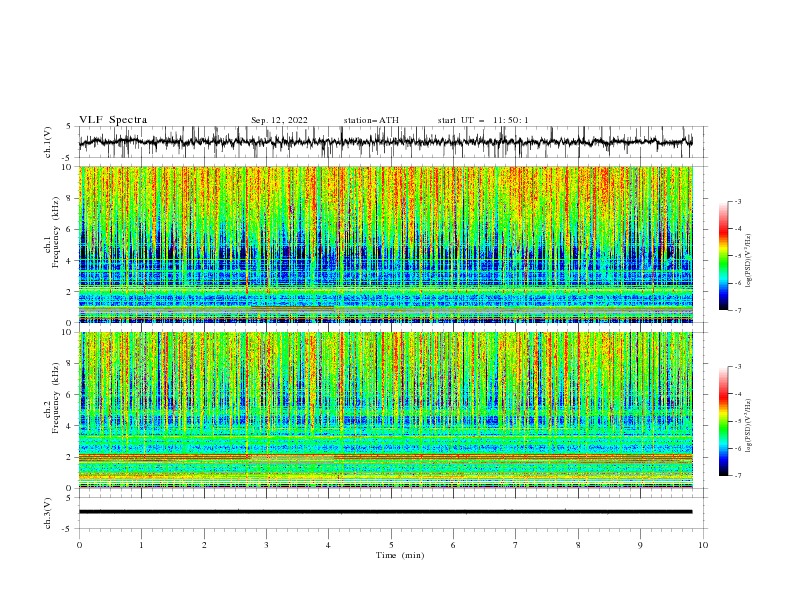The image size is (792, 612).
Task: Click the upper log(PSD) units label
Action: pyautogui.click(x=749, y=261)
